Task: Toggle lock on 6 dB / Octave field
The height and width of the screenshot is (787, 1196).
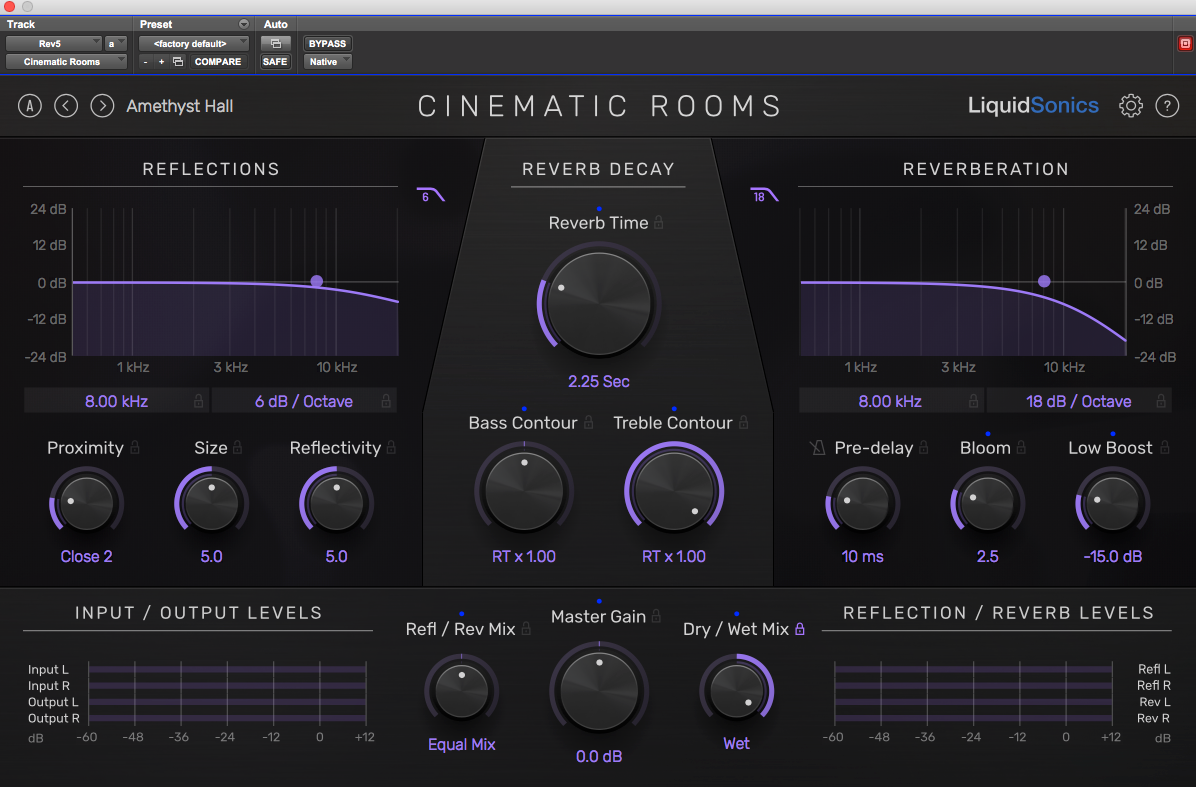Action: [386, 401]
